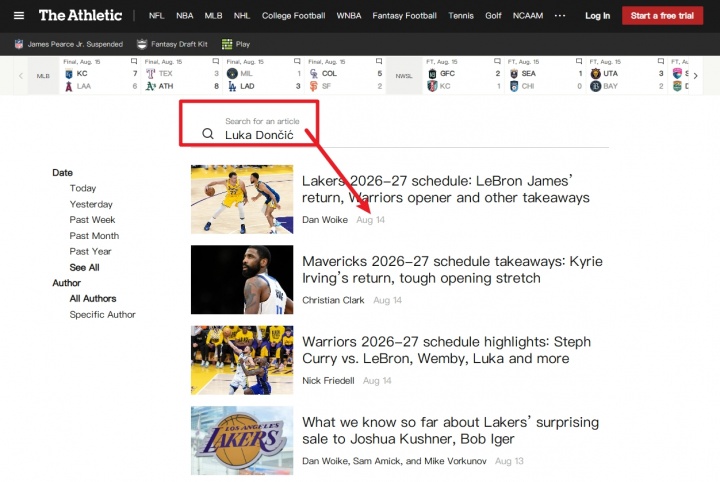Open comments icon on SEA vs CHI game
This screenshot has height=482, width=720.
pos(579,61)
